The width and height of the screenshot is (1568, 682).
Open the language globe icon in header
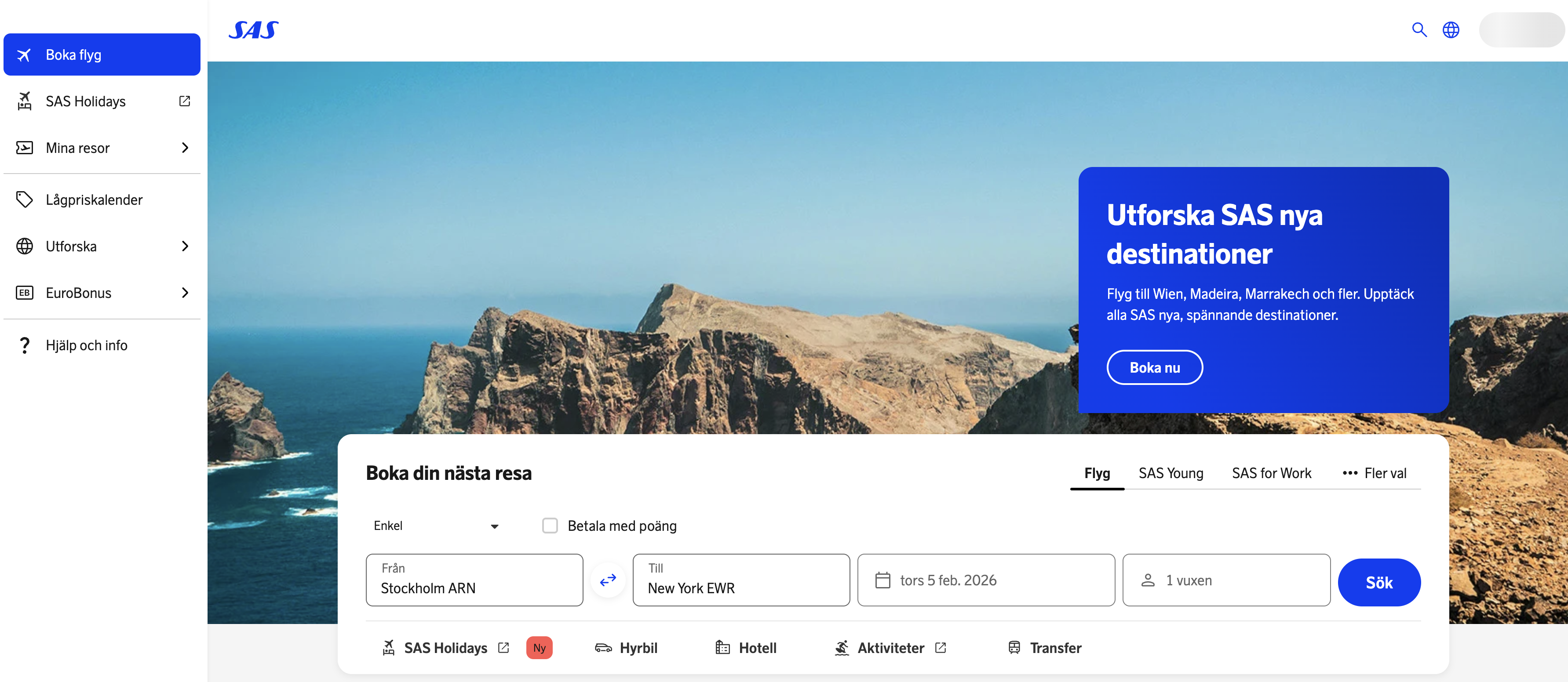[1451, 30]
